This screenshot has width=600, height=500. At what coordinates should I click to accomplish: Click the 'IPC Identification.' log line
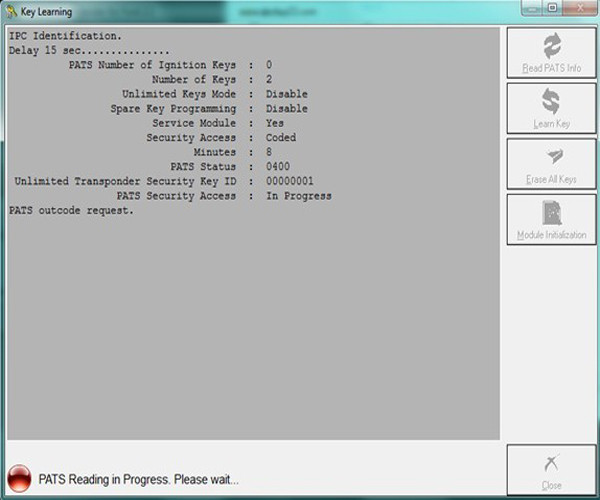click(x=65, y=36)
